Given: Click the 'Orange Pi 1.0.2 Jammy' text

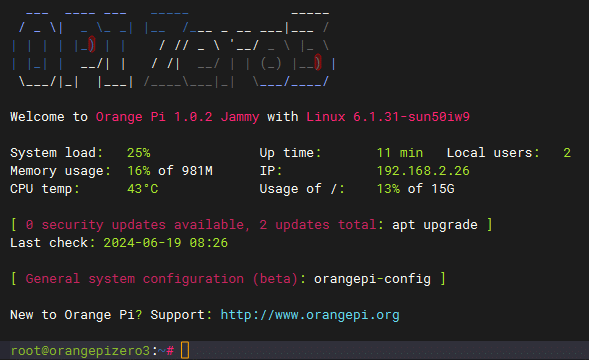Looking at the screenshot, I should pyautogui.click(x=177, y=117).
